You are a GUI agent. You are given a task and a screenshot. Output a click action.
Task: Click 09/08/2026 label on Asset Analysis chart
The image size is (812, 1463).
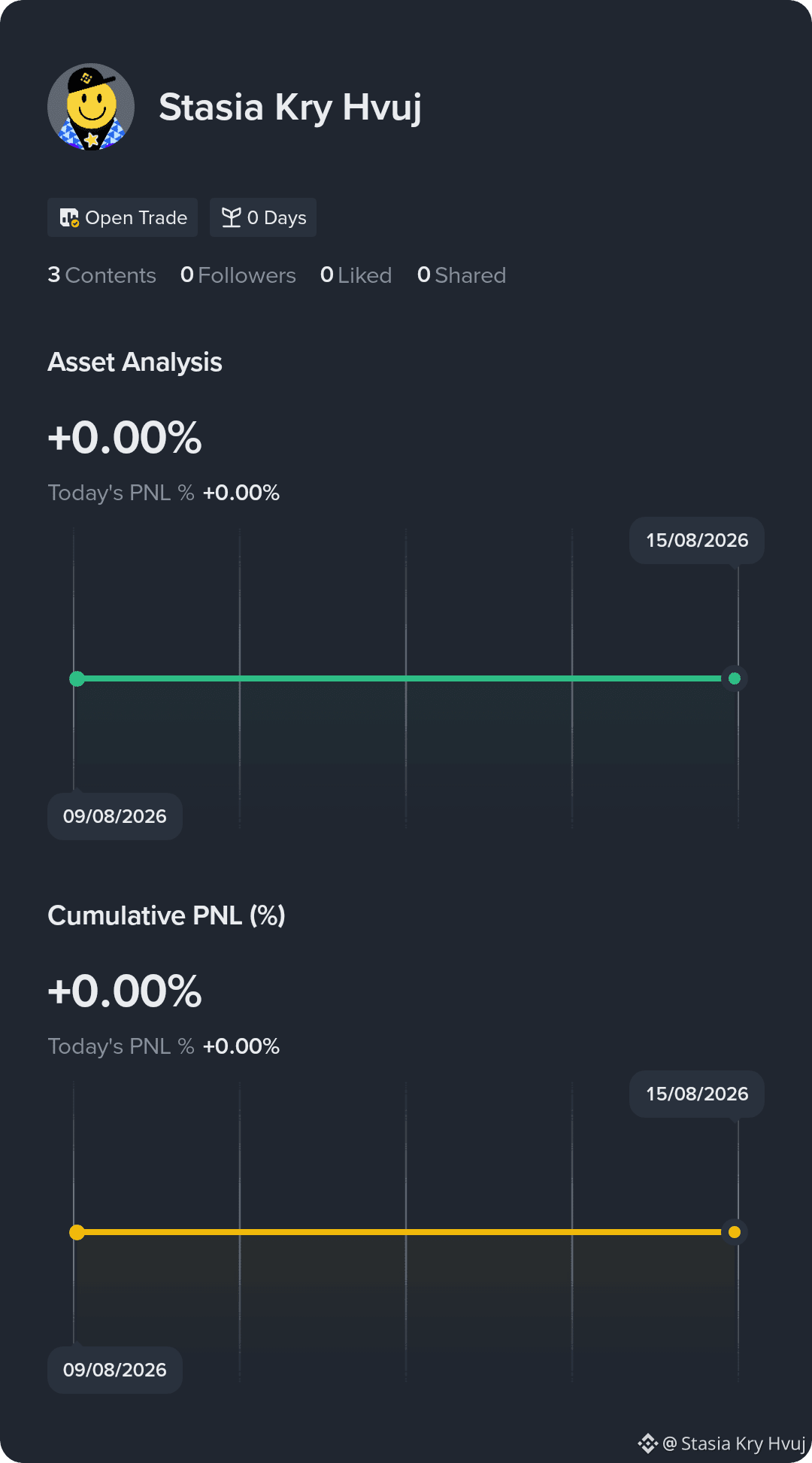point(115,816)
